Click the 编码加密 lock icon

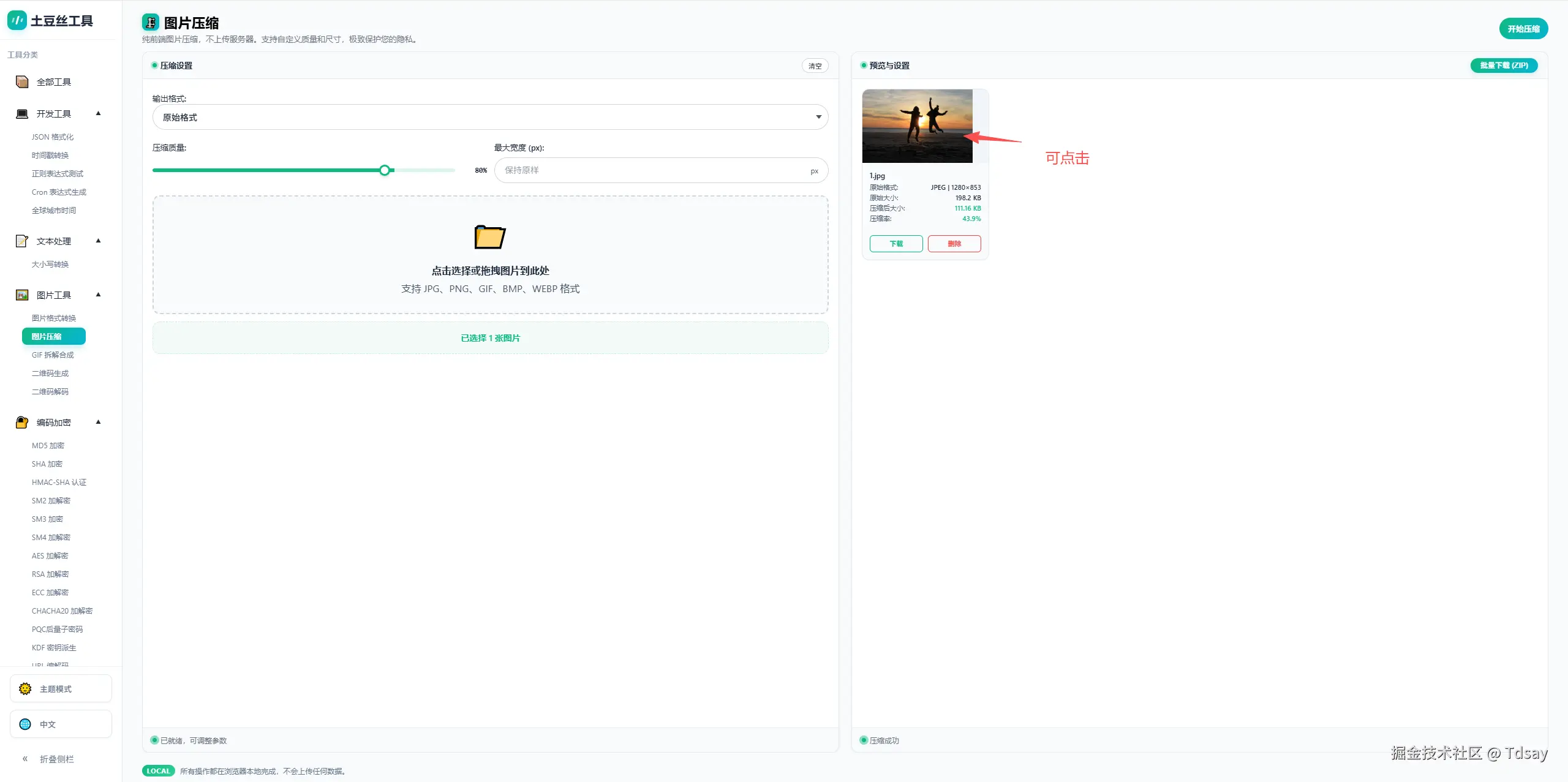[22, 423]
